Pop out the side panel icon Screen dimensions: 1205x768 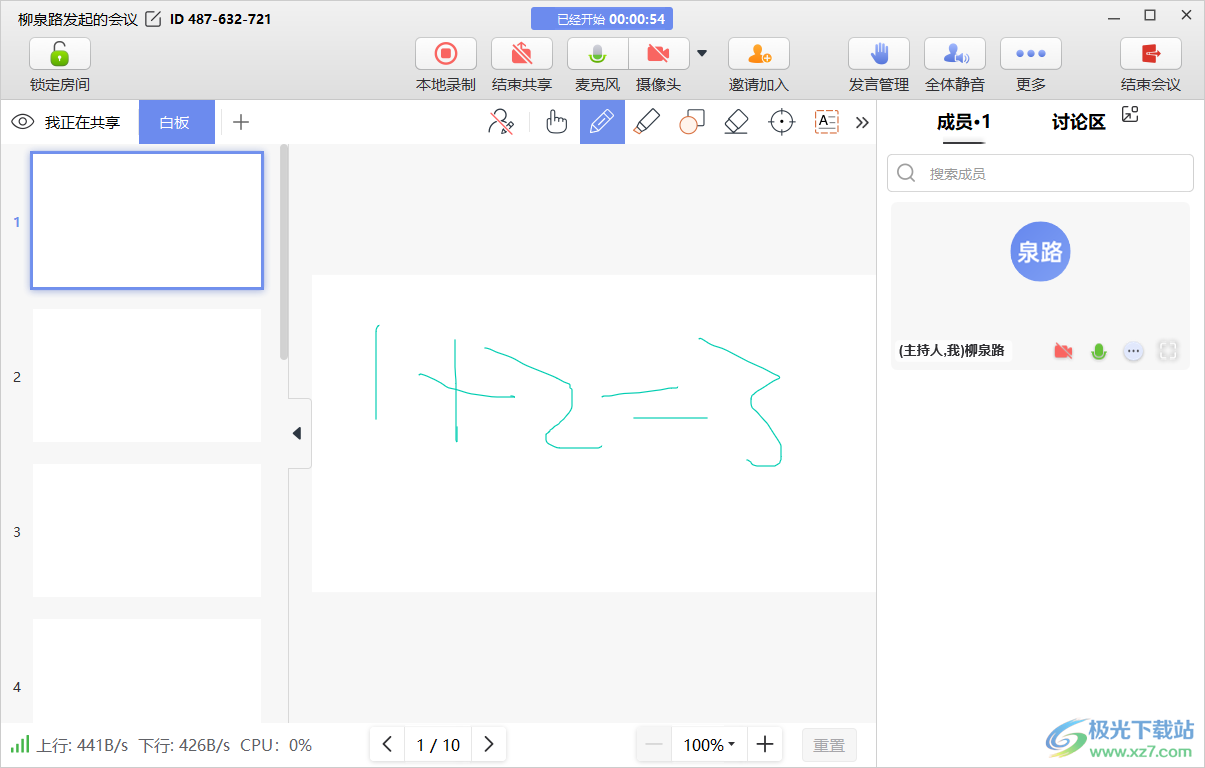click(x=1130, y=114)
